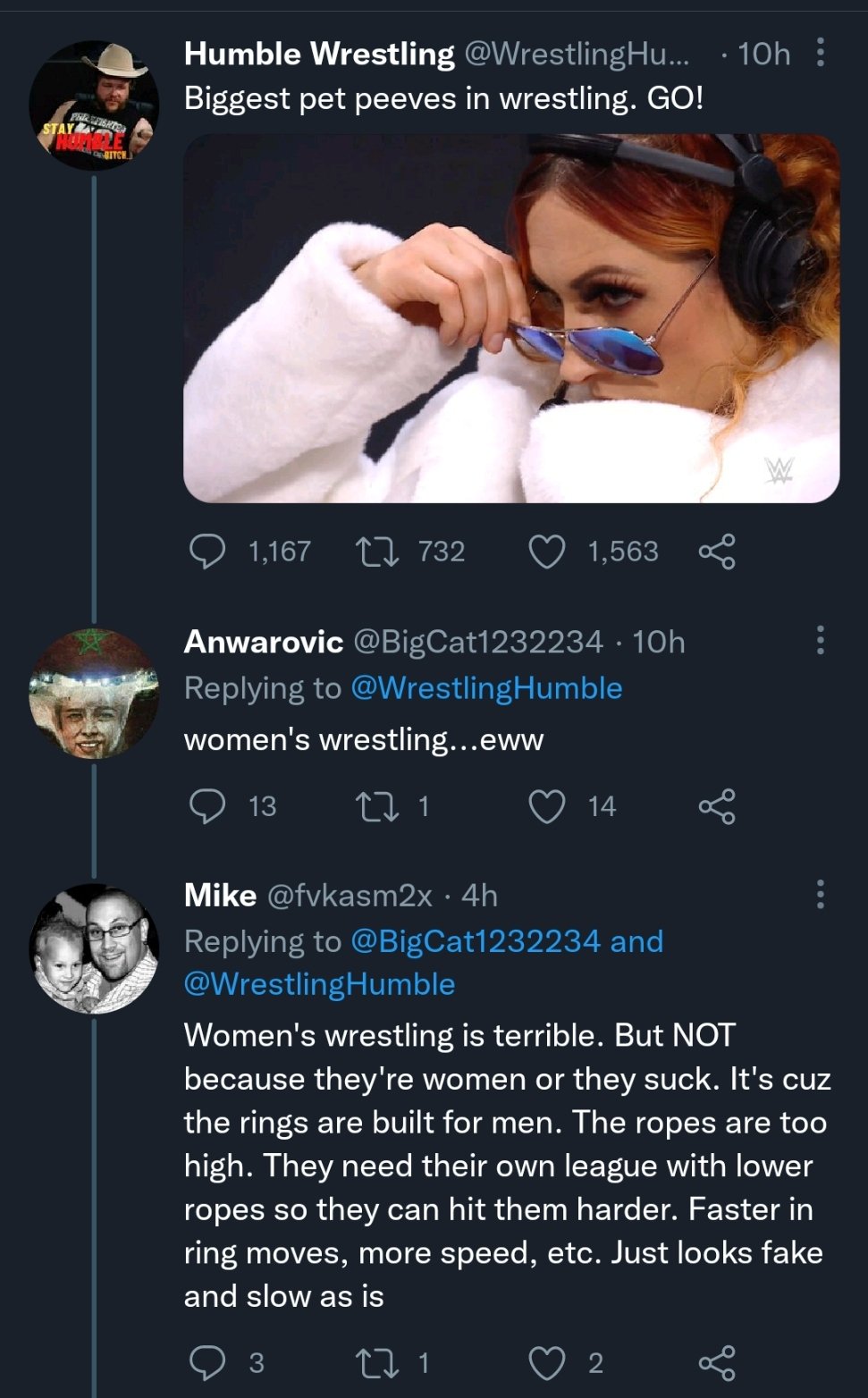
Task: Open the three-dot menu on Anwarovic's reply
Action: 820,641
